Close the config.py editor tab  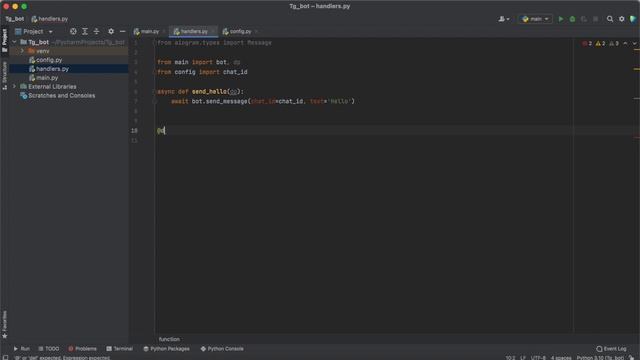point(256,31)
